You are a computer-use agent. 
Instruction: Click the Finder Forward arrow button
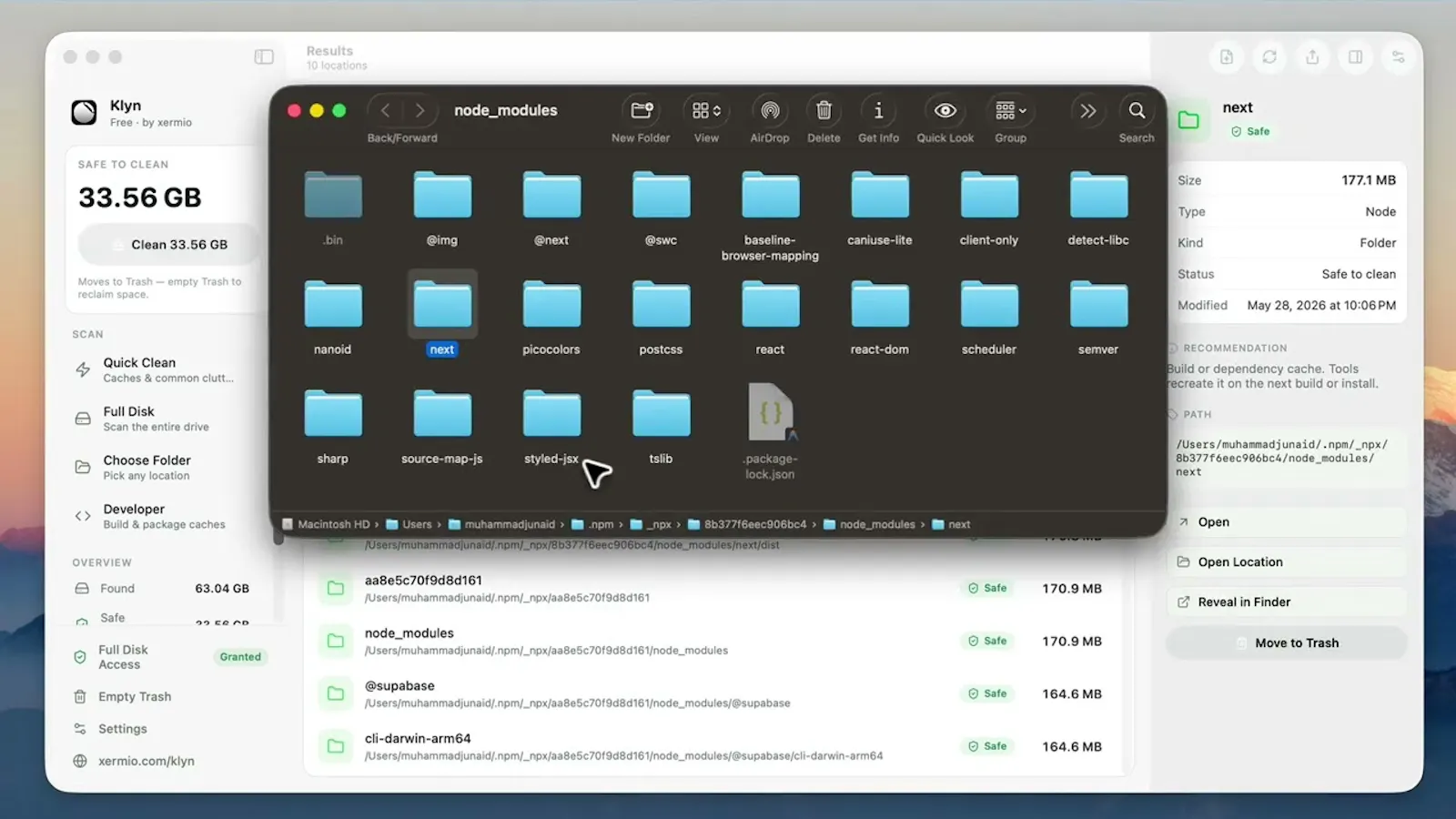coord(420,110)
